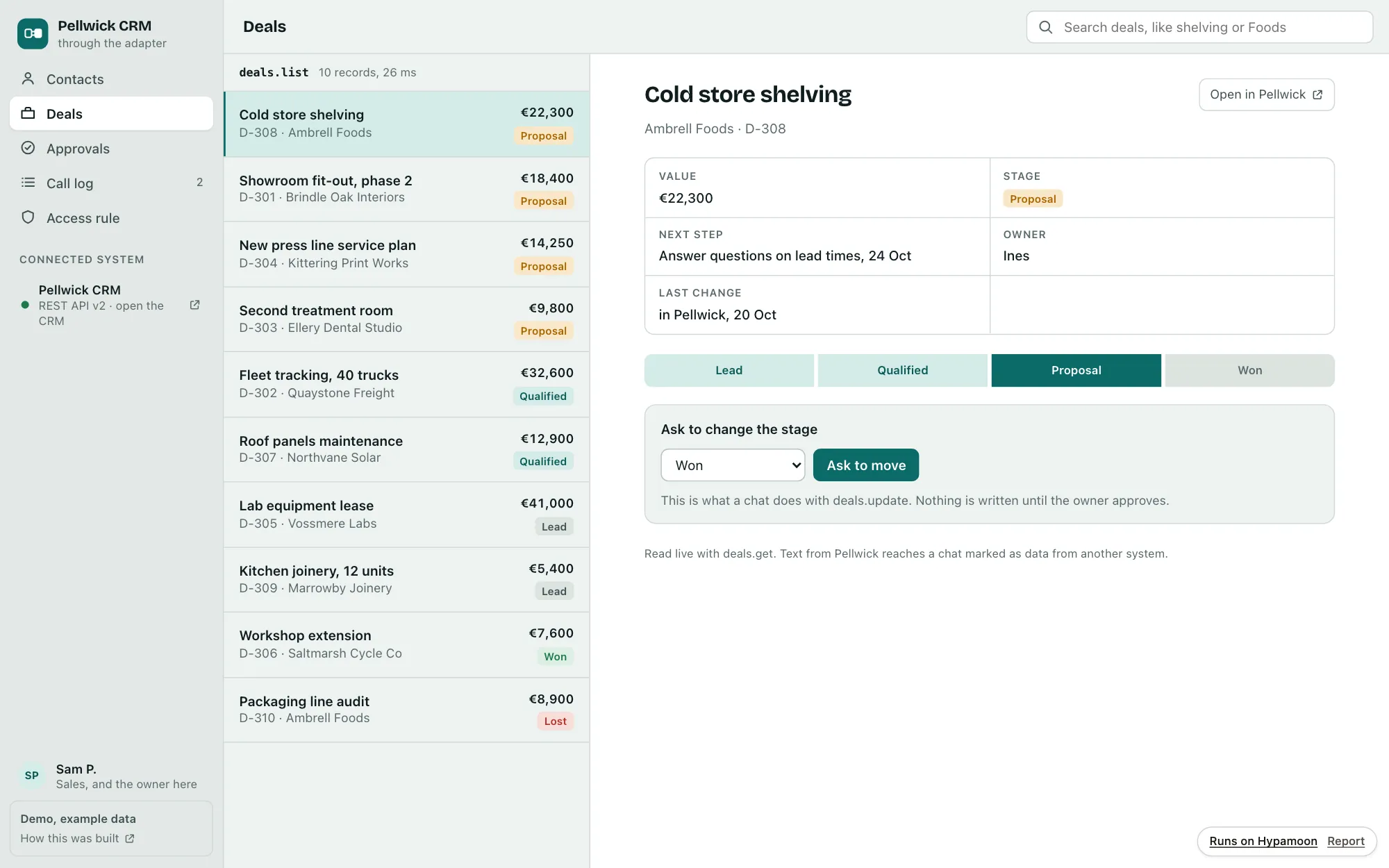The image size is (1389, 868).
Task: Click the Ask to move button
Action: coord(866,465)
